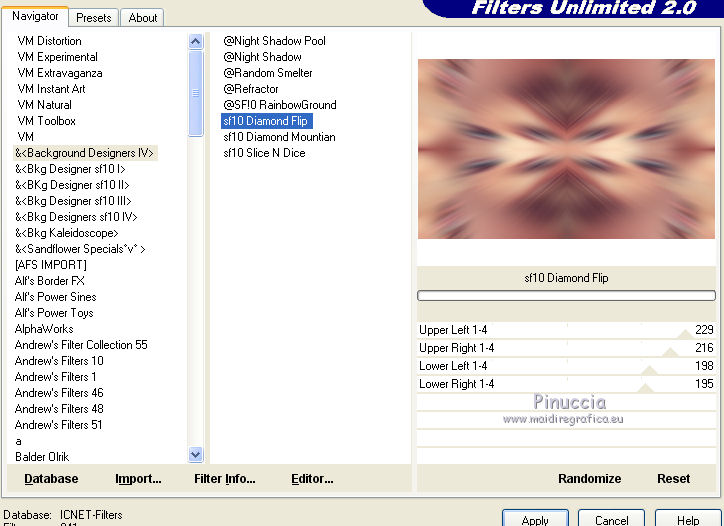724x526 pixels.
Task: Choose the @Refractor filter
Action: coord(251,89)
